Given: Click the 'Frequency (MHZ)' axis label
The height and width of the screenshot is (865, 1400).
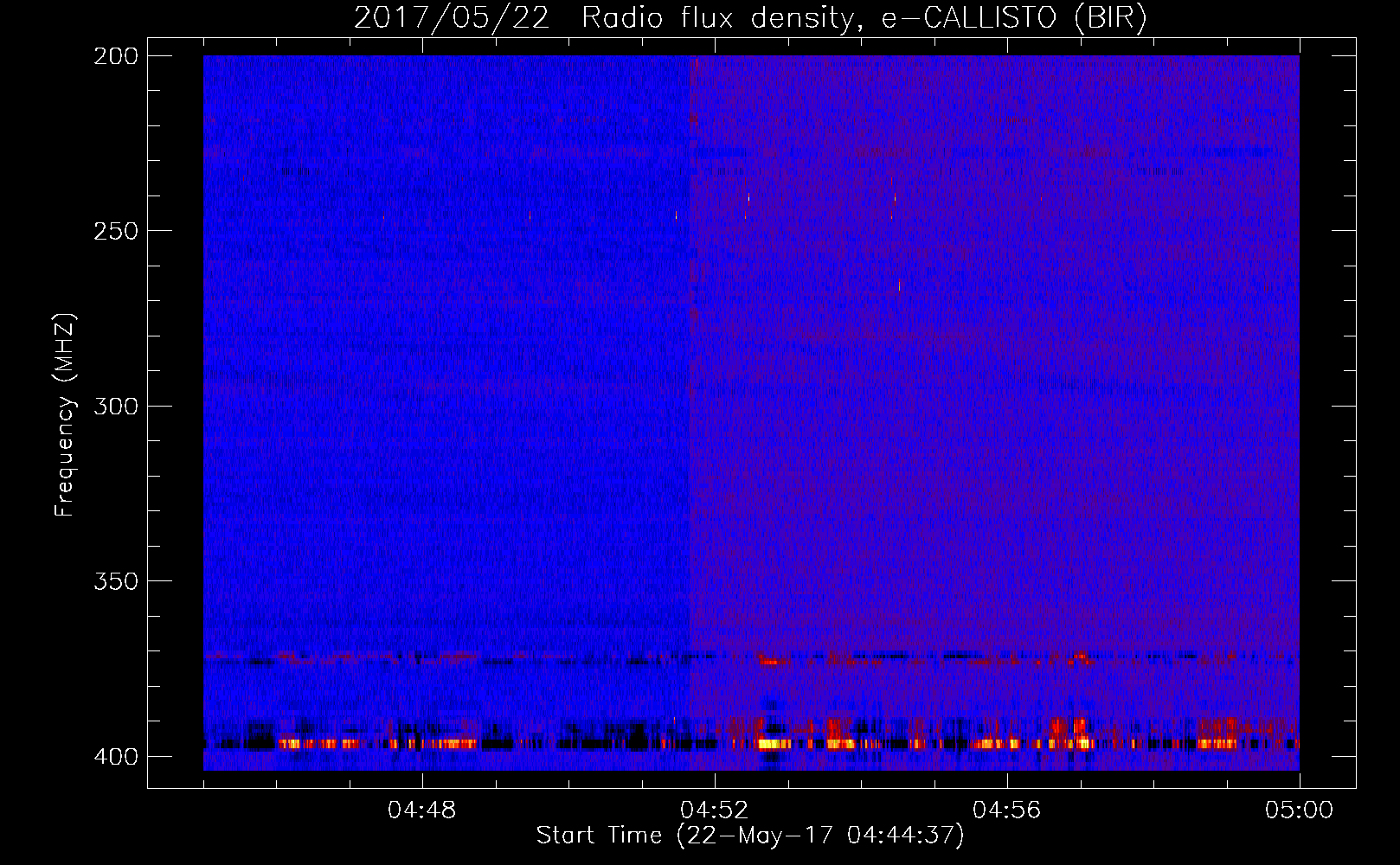Looking at the screenshot, I should (65, 415).
